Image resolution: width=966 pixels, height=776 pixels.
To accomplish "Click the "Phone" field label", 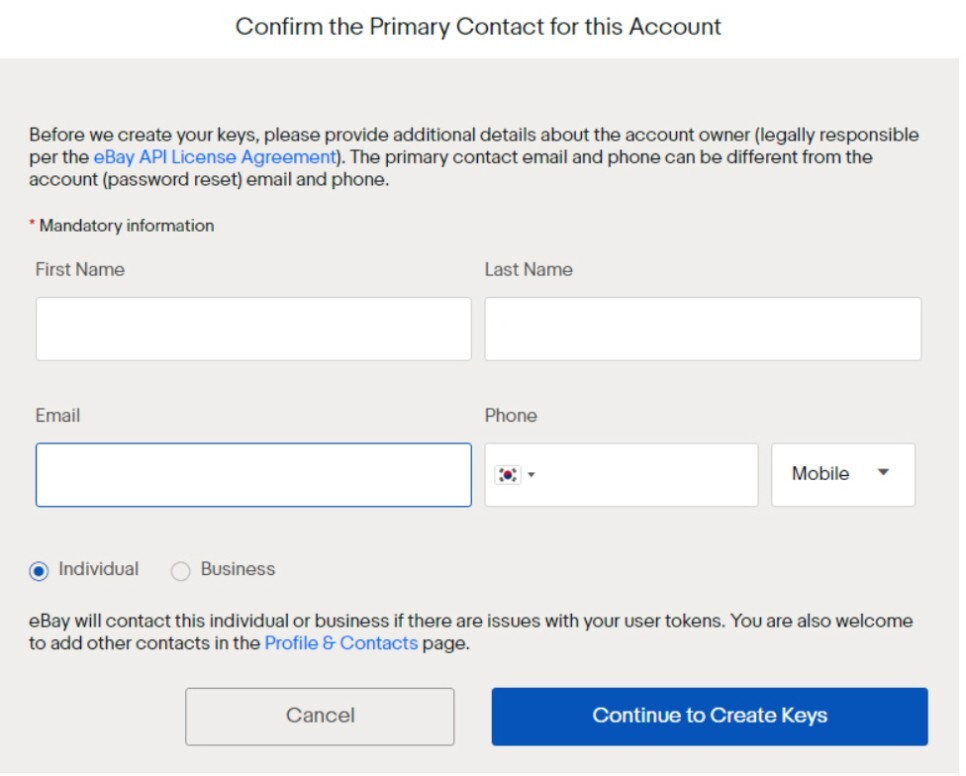I will click(x=510, y=415).
